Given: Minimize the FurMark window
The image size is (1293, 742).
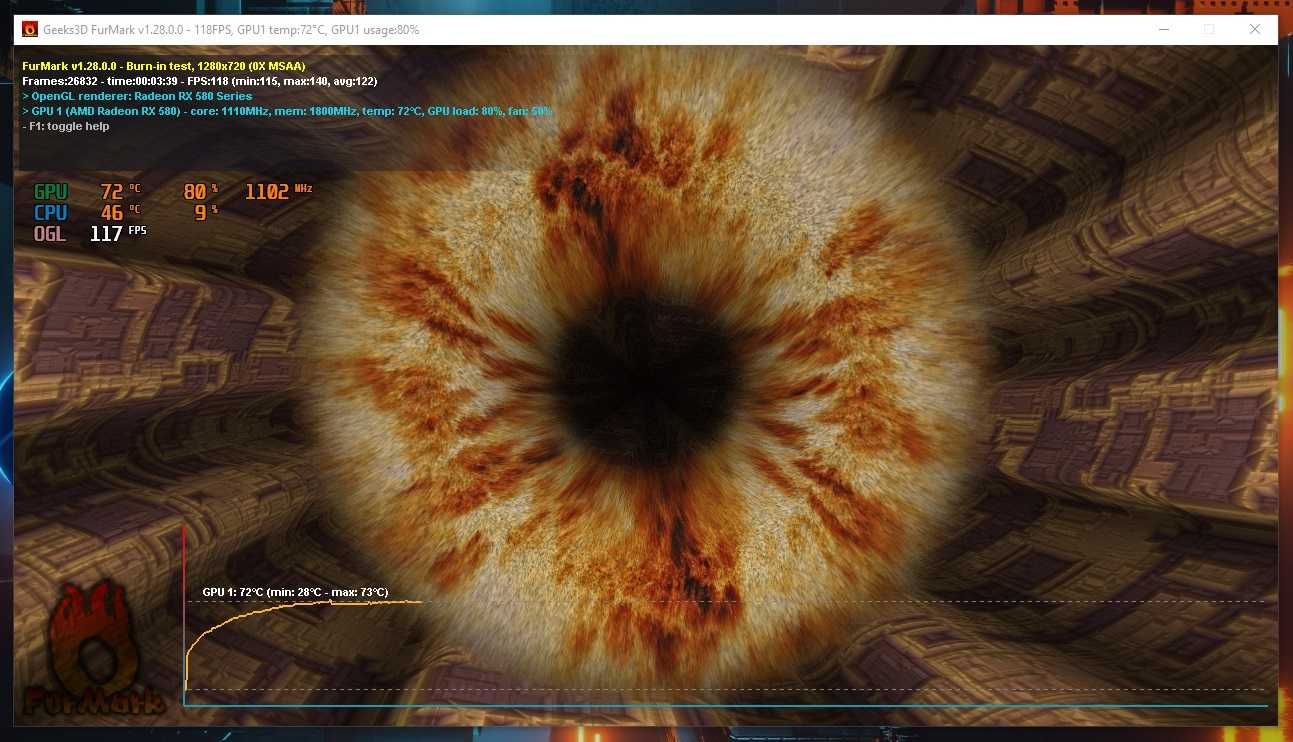Looking at the screenshot, I should tap(1163, 30).
